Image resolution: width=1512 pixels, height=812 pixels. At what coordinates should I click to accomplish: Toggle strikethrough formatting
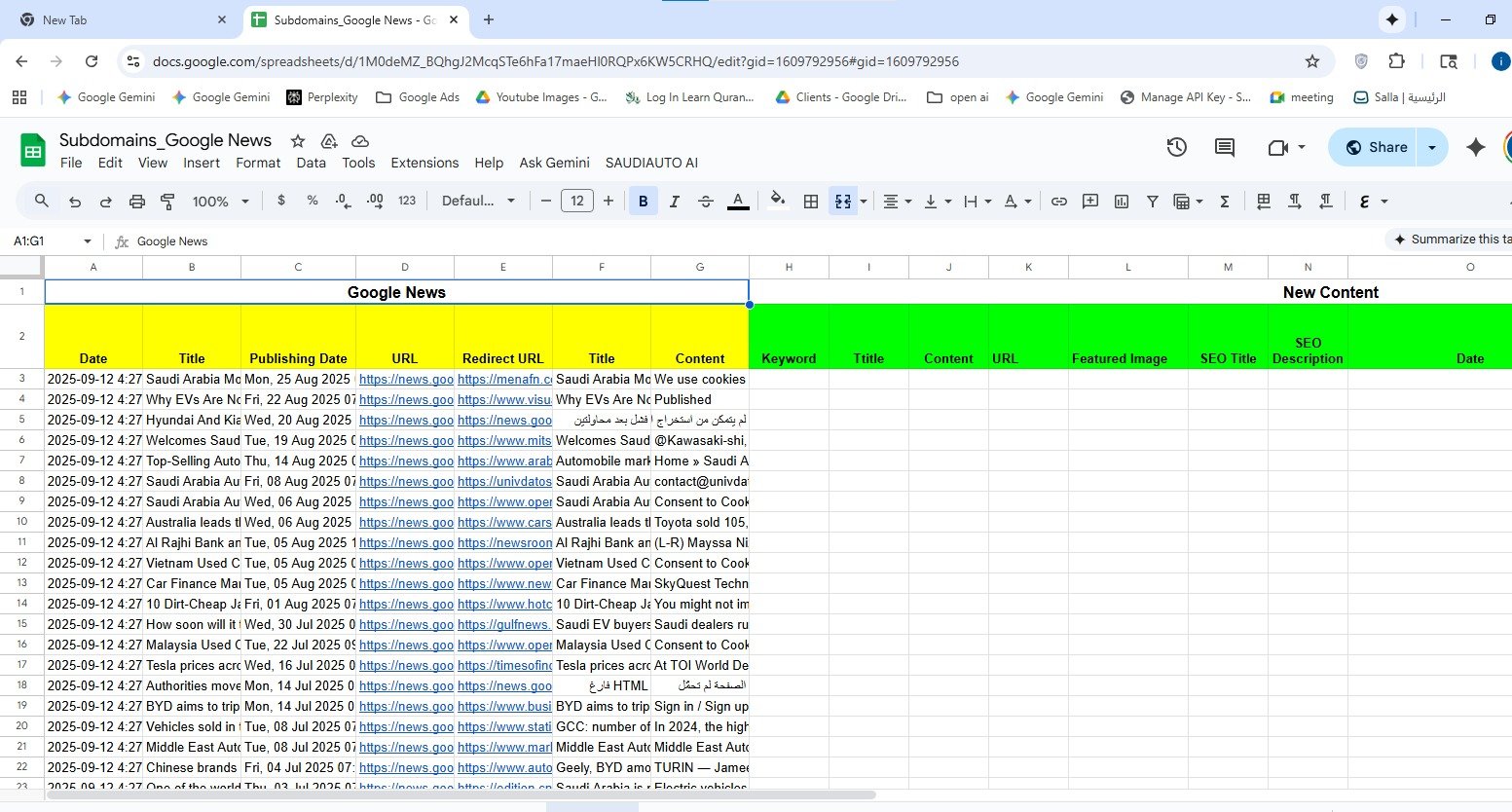pos(706,202)
